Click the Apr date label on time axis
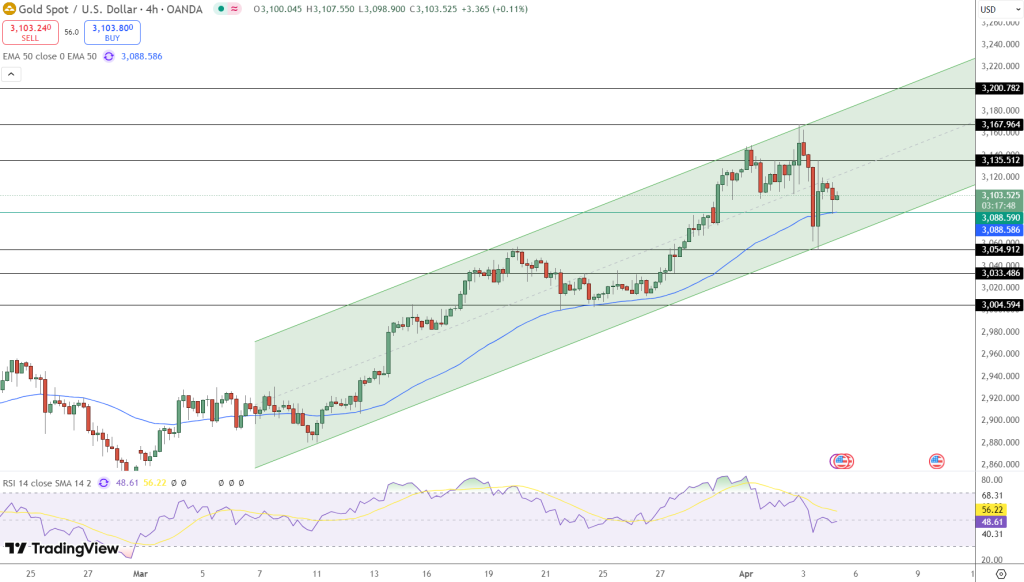The width and height of the screenshot is (1024, 582). point(746,574)
